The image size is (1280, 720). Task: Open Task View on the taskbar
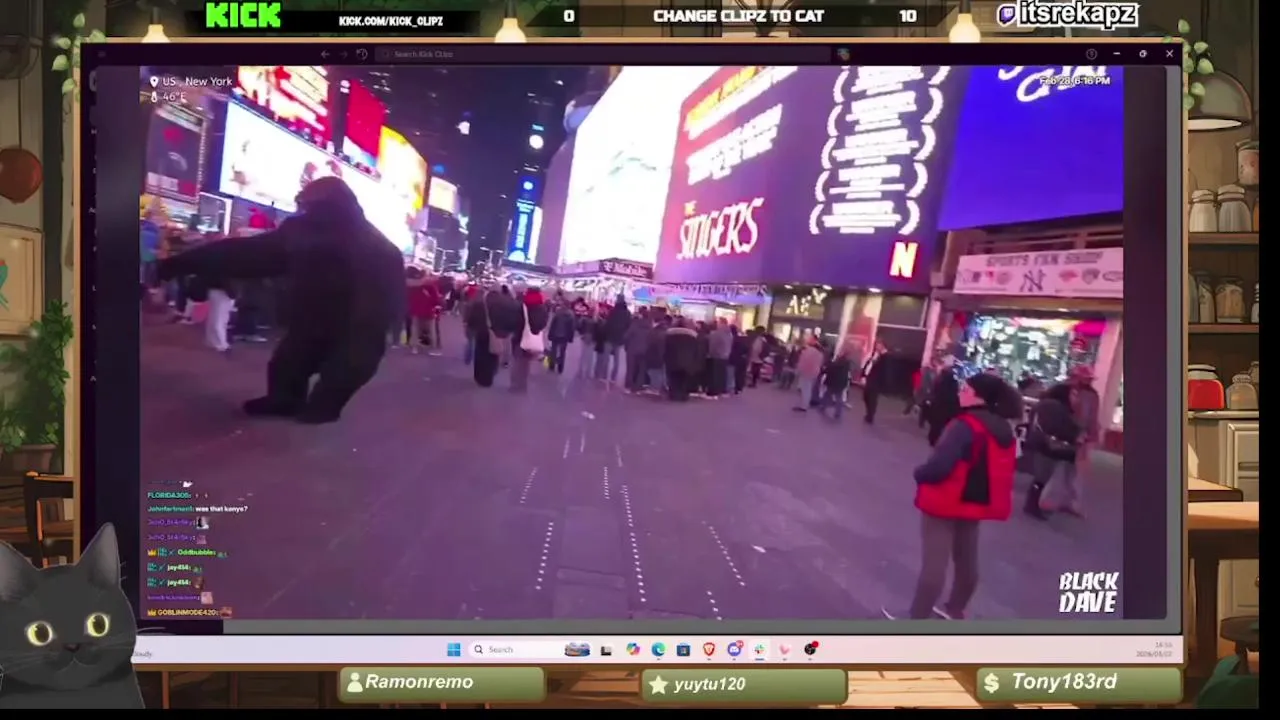606,650
